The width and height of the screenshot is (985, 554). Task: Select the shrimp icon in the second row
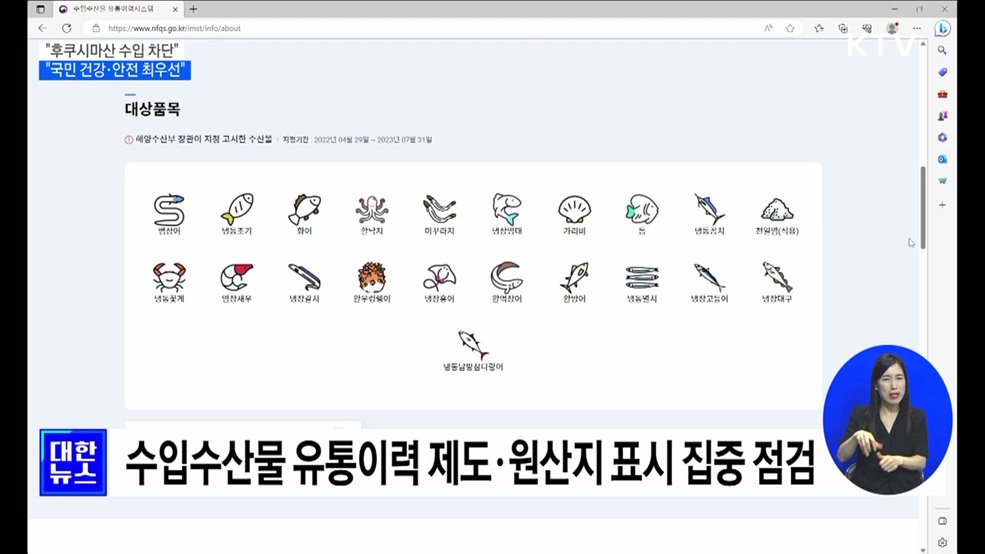coord(236,277)
